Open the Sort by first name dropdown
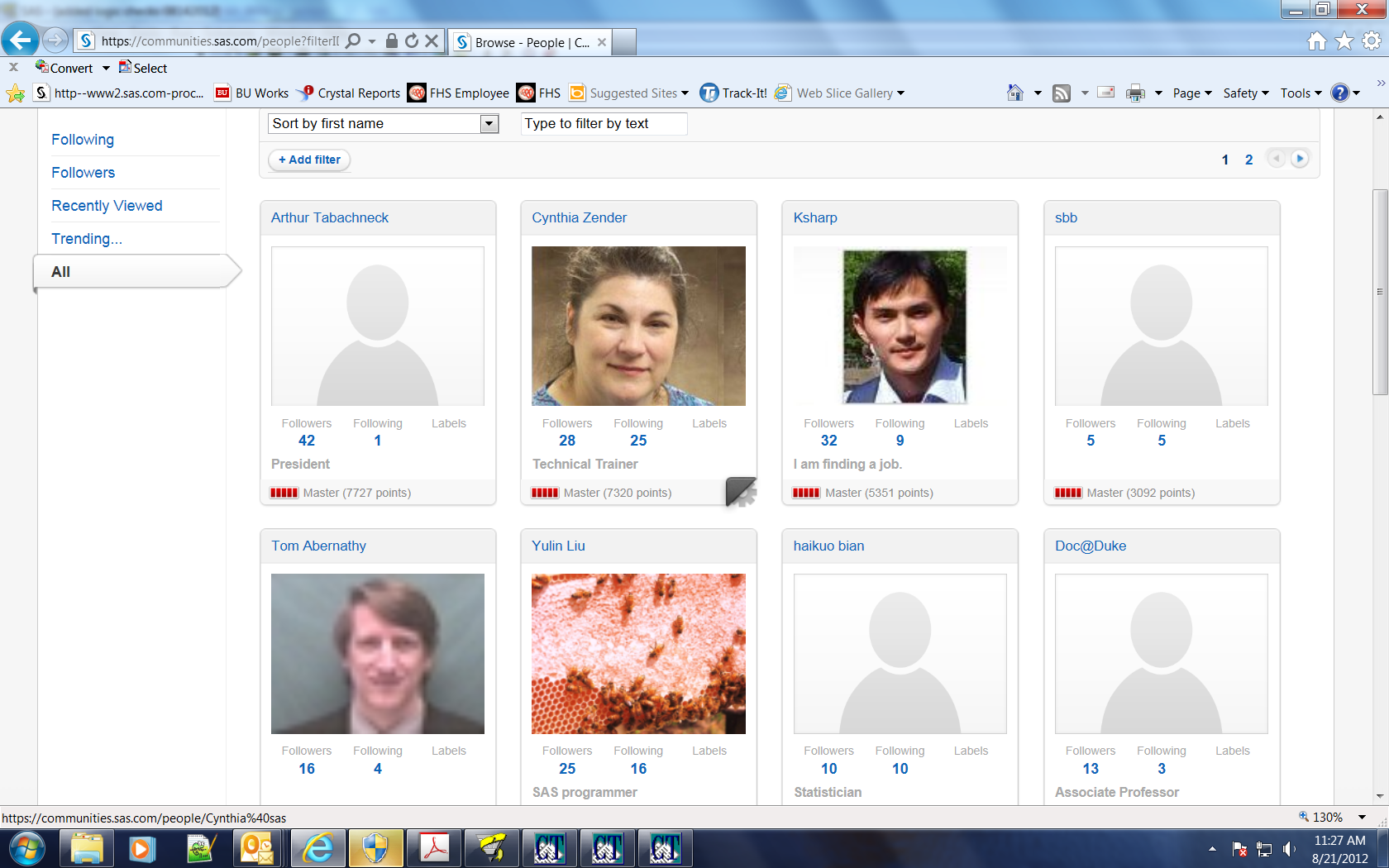1389x868 pixels. click(489, 123)
